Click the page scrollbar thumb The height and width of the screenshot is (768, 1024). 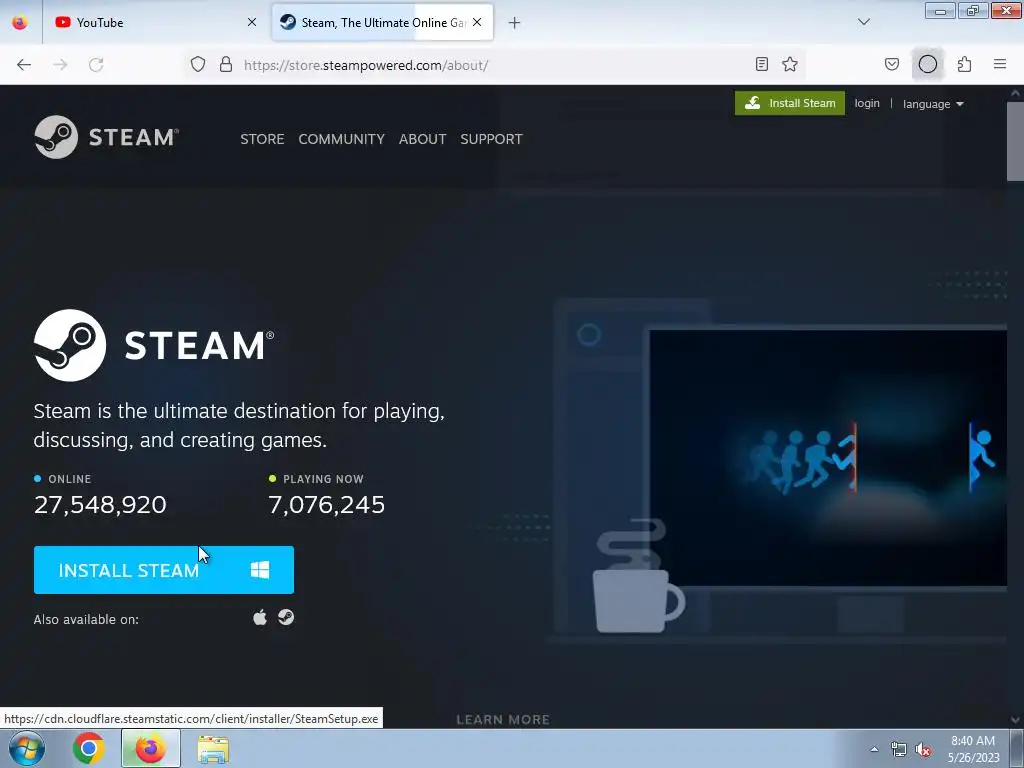click(1015, 140)
